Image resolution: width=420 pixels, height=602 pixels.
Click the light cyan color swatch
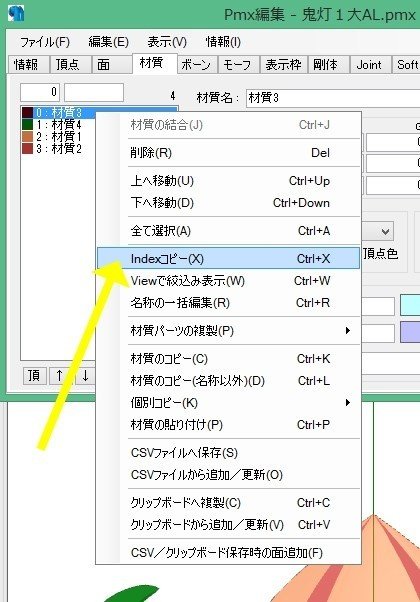tap(410, 305)
